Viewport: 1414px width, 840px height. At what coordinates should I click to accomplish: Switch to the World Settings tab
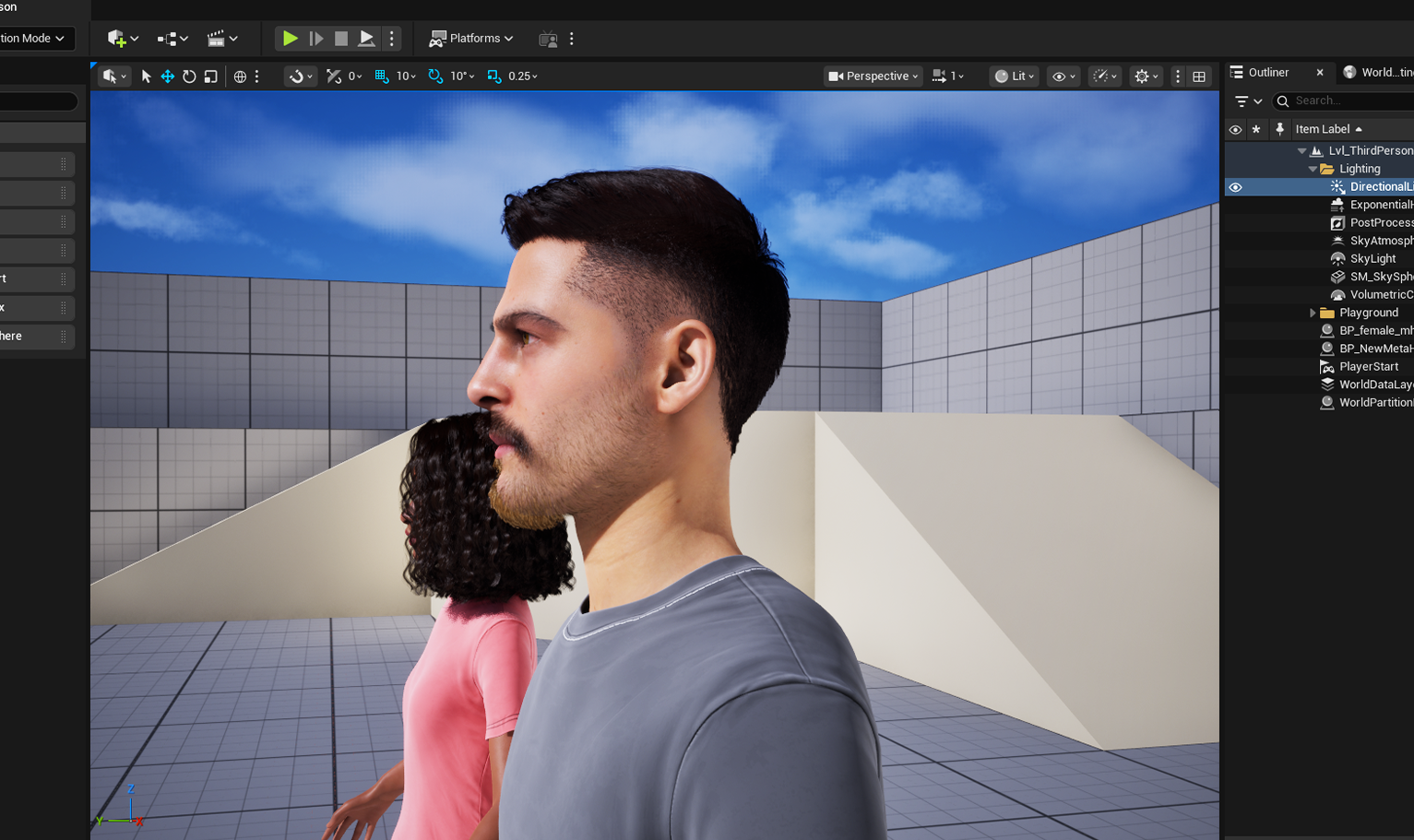point(1379,72)
